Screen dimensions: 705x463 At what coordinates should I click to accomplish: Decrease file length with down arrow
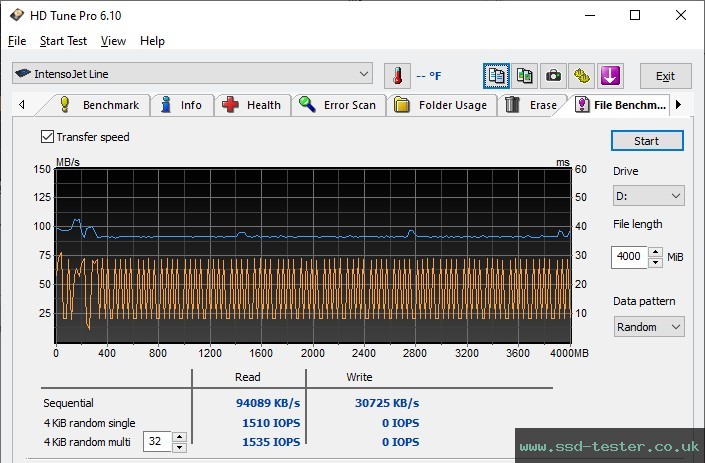(x=656, y=263)
